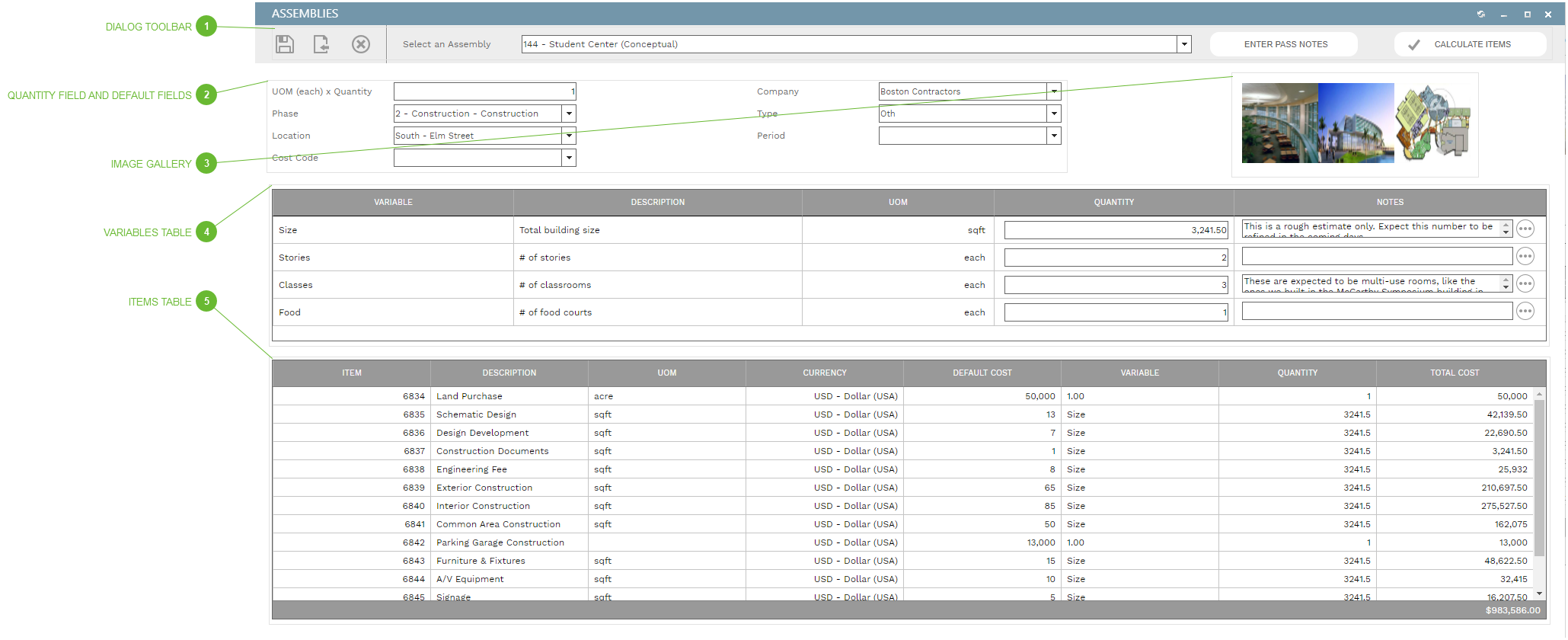Screen dimensions: 1568x640
Task: Click the Save floppy disk icon
Action: (285, 44)
